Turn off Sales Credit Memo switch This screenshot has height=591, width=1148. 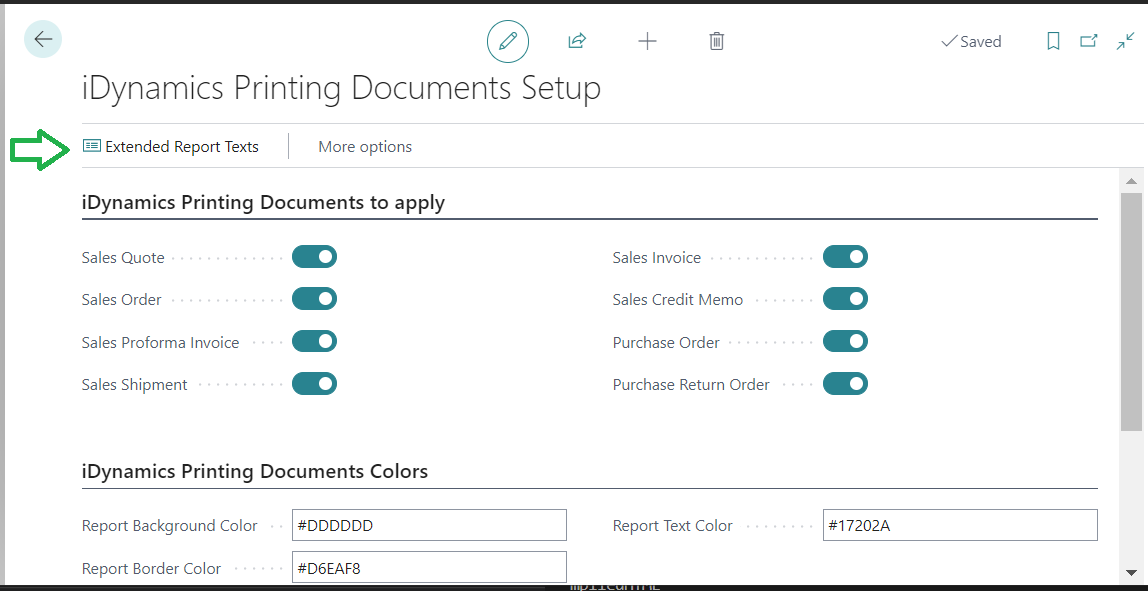coord(845,299)
